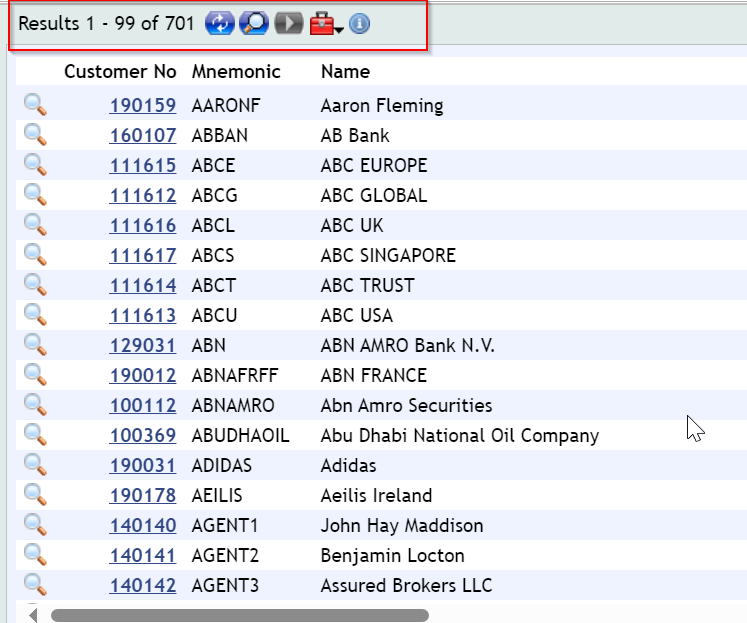Click magnifier icon for Assured Brokers LLC
Viewport: 747px width, 623px height.
[x=35, y=585]
